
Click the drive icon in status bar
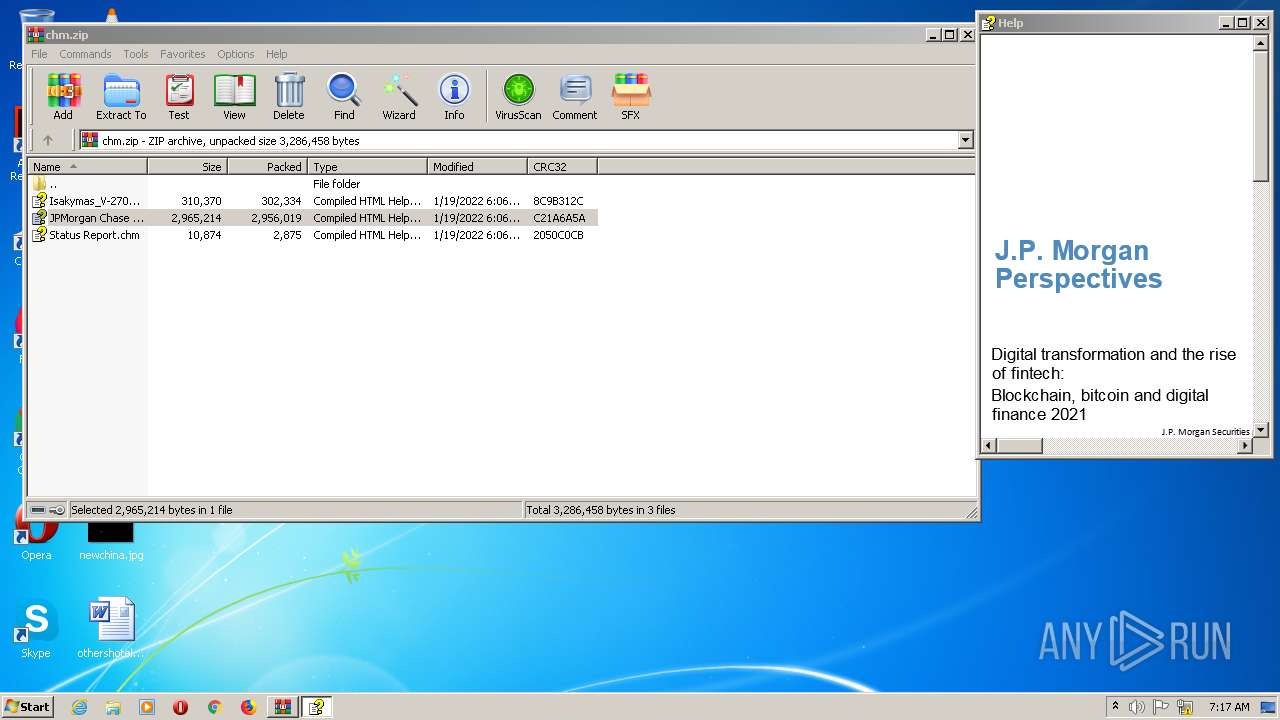[x=38, y=510]
